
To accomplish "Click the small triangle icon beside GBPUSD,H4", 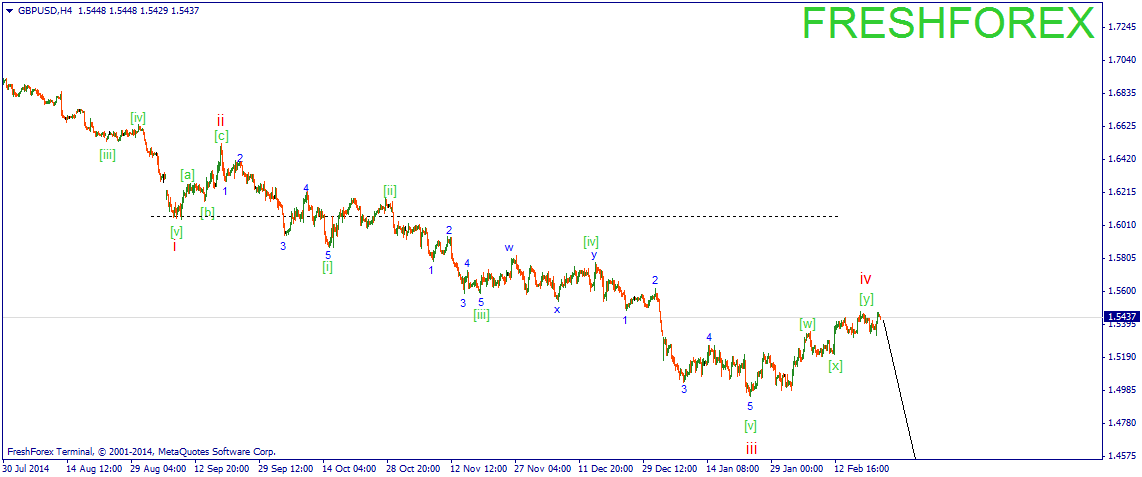I will pos(9,10).
